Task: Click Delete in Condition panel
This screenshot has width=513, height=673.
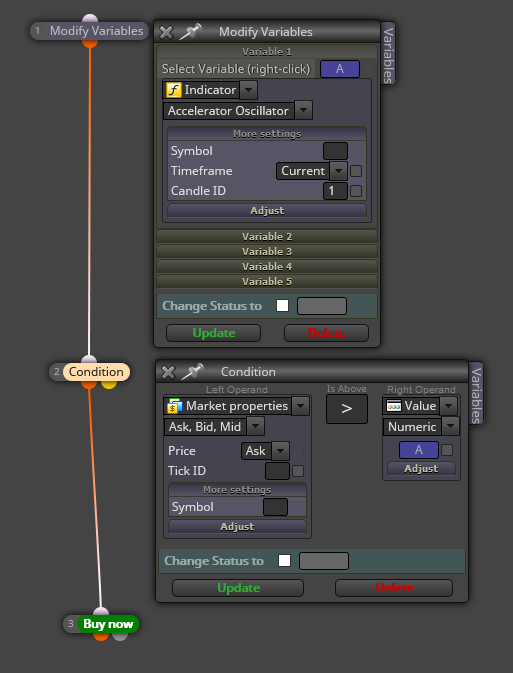Action: [x=394, y=588]
